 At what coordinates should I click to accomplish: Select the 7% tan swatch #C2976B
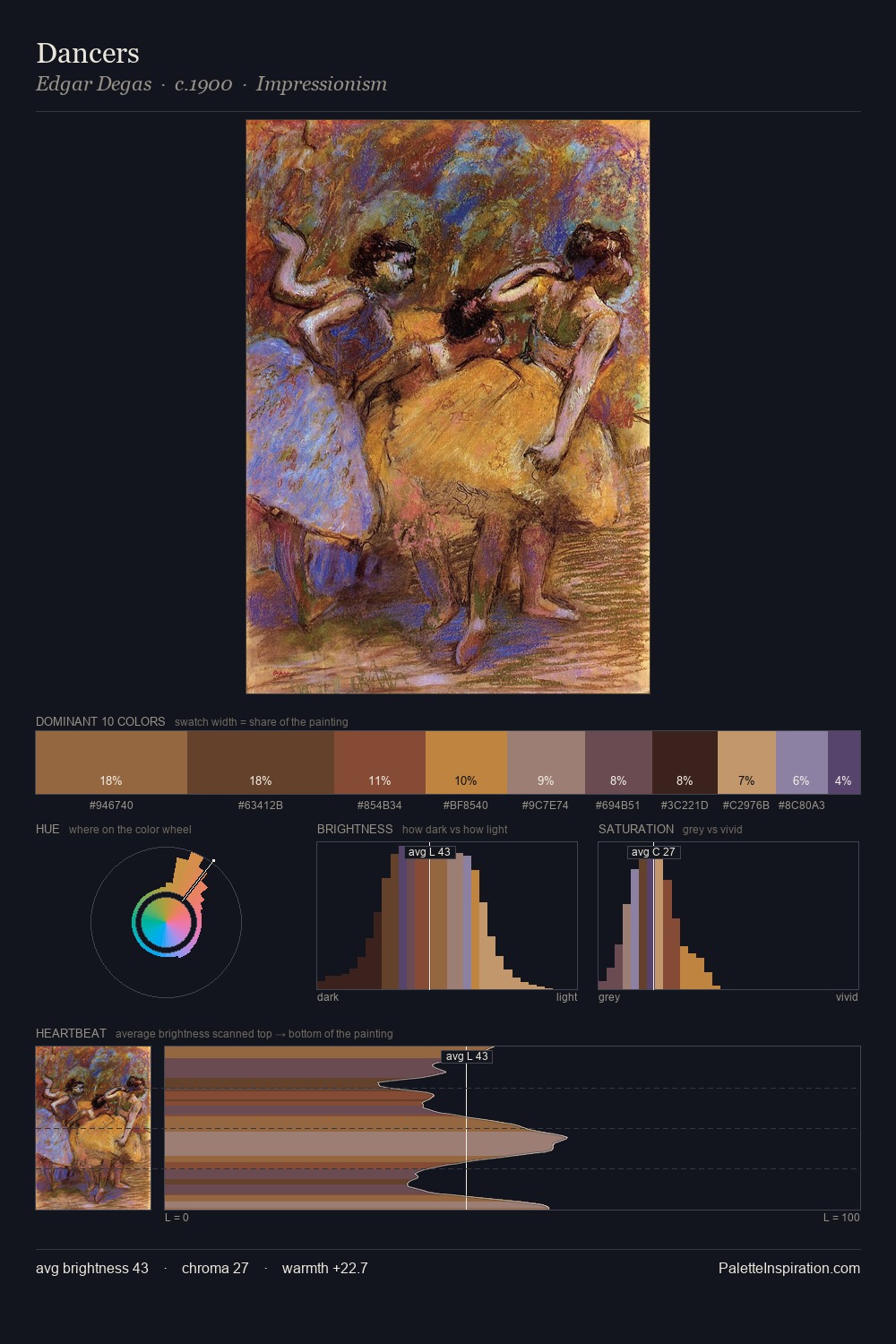(746, 762)
